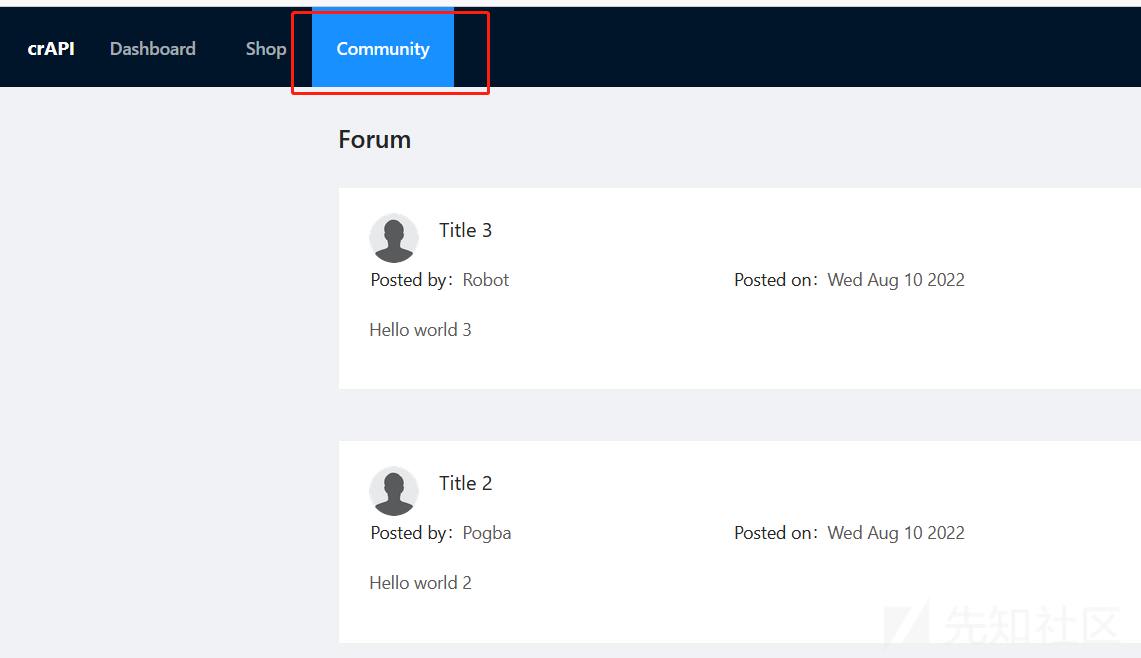Click the avatar icon beside Title 2
This screenshot has height=658, width=1141.
click(394, 491)
